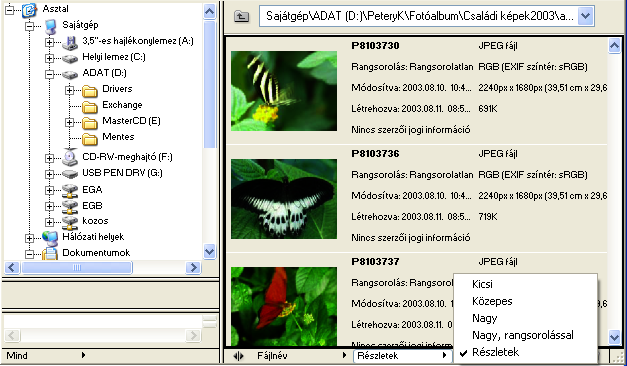
Task: Expand the kozos drive node
Action: coord(49,222)
